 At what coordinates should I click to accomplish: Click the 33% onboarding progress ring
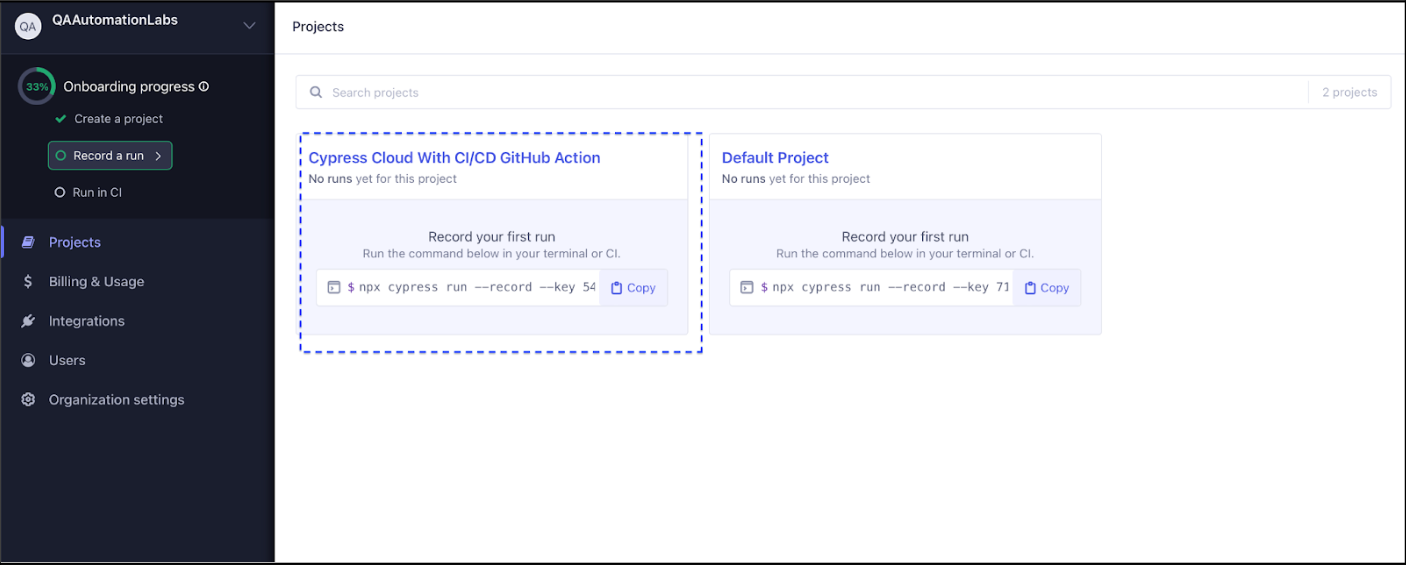click(x=37, y=87)
